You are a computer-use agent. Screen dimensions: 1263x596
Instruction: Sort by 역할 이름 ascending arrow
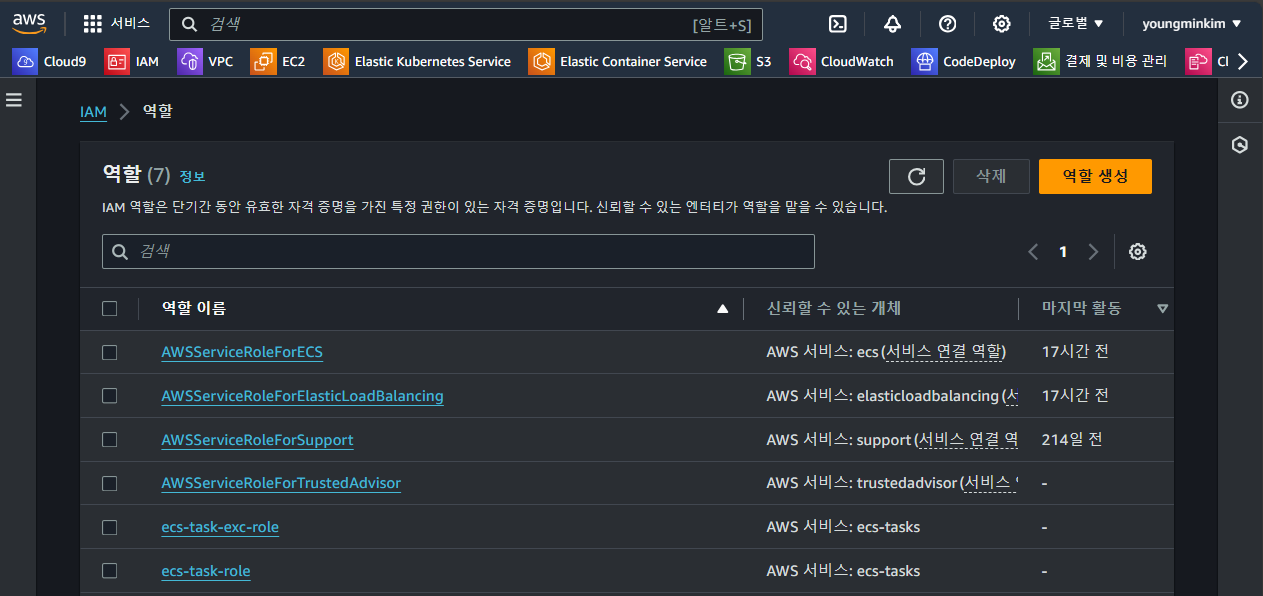[723, 309]
